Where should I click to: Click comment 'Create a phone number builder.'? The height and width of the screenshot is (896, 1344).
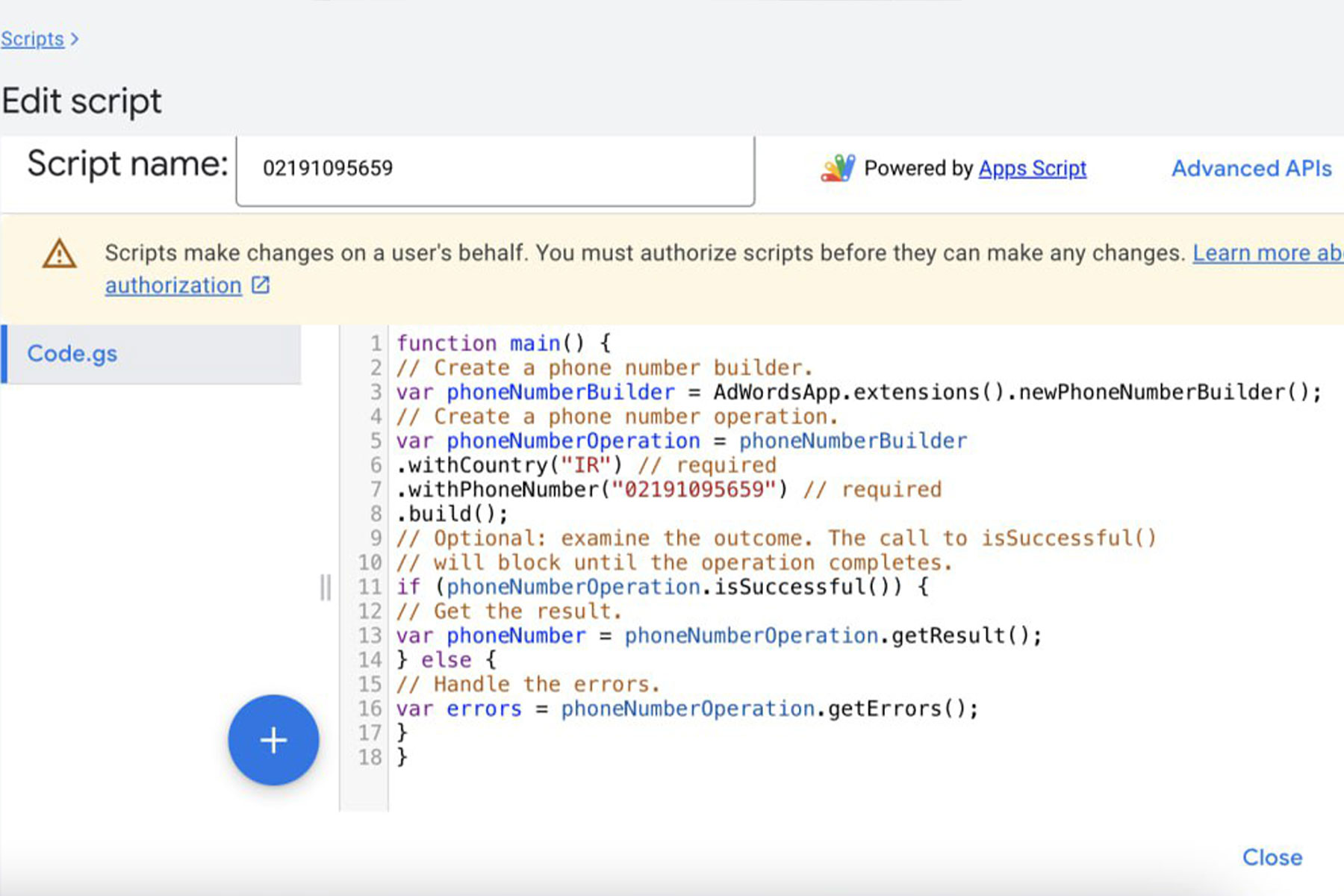tap(623, 368)
